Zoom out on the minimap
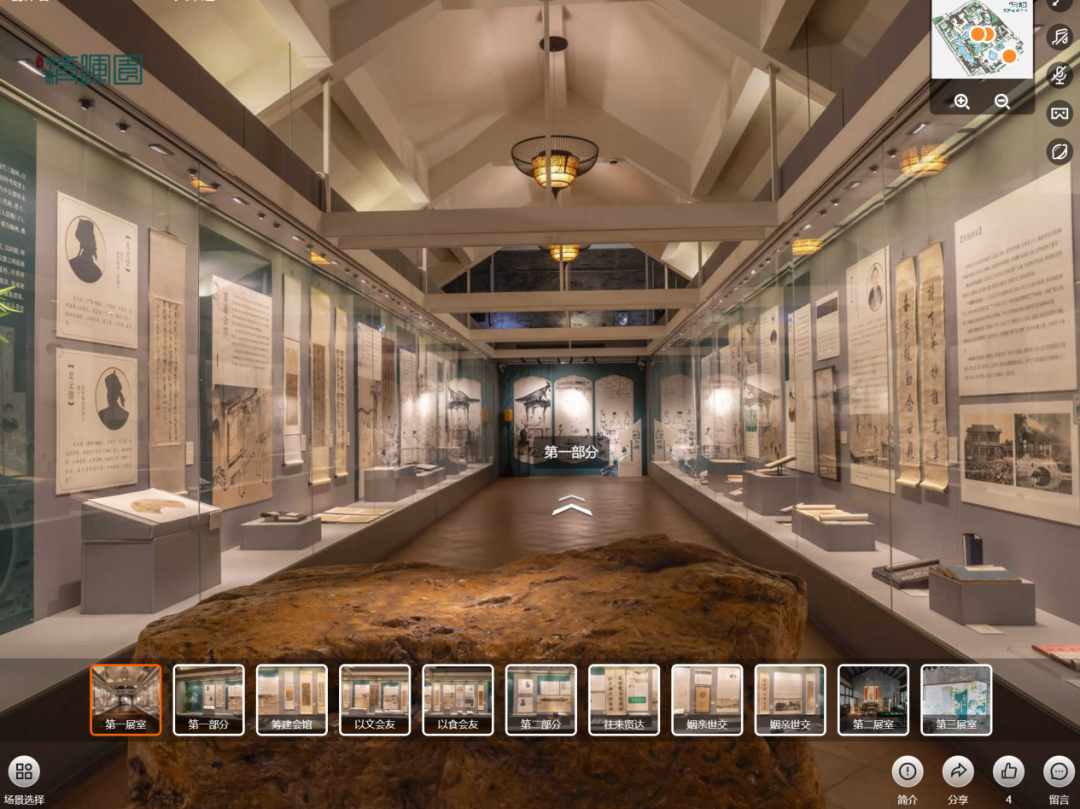Image resolution: width=1080 pixels, height=809 pixels. click(1002, 101)
